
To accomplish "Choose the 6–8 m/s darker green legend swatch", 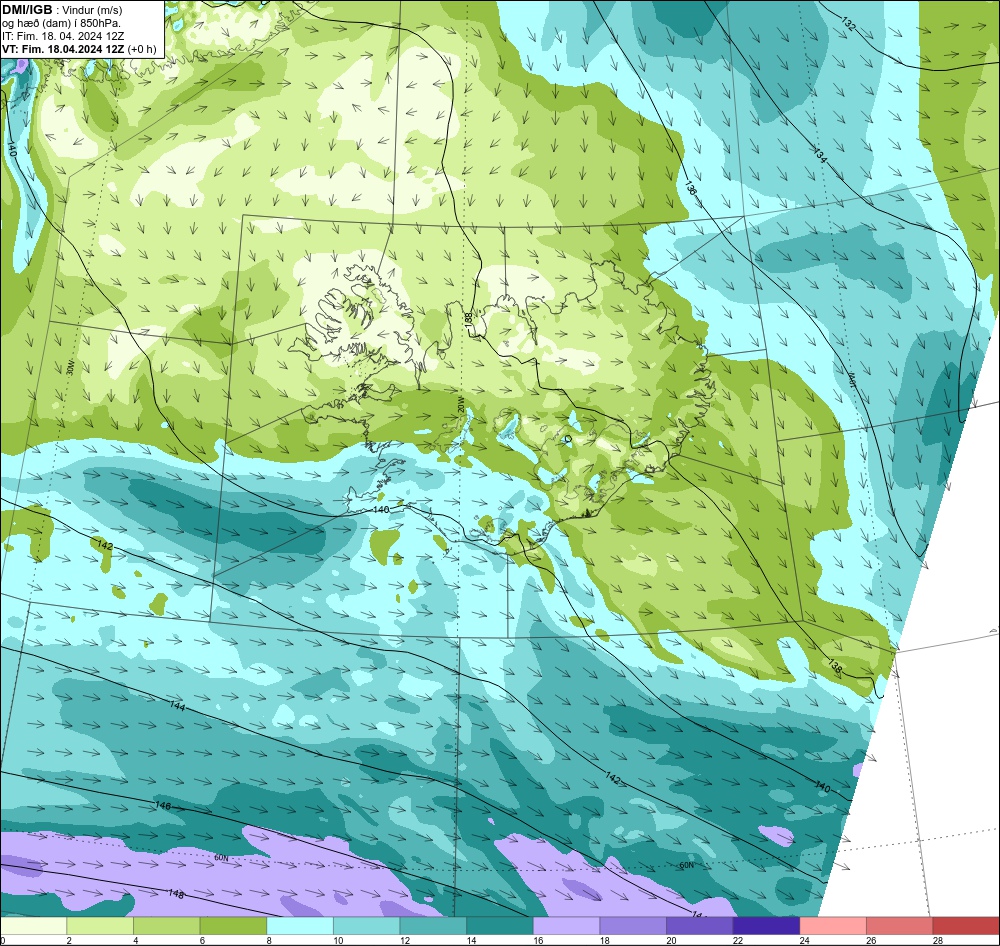I will pos(233,926).
